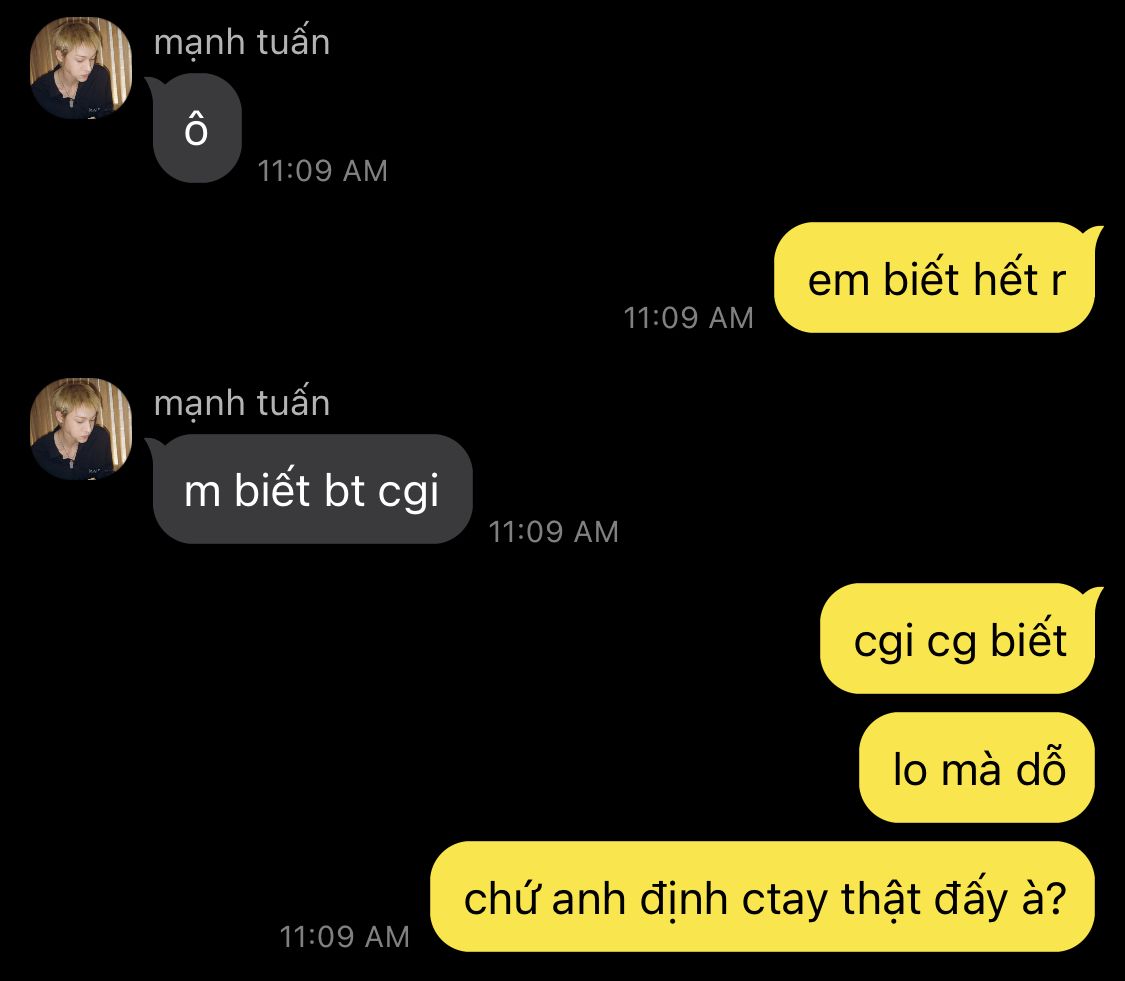This screenshot has width=1125, height=981.
Task: Click the 11:09 AM timestamp beside the "ô" bubble
Action: pyautogui.click(x=322, y=171)
